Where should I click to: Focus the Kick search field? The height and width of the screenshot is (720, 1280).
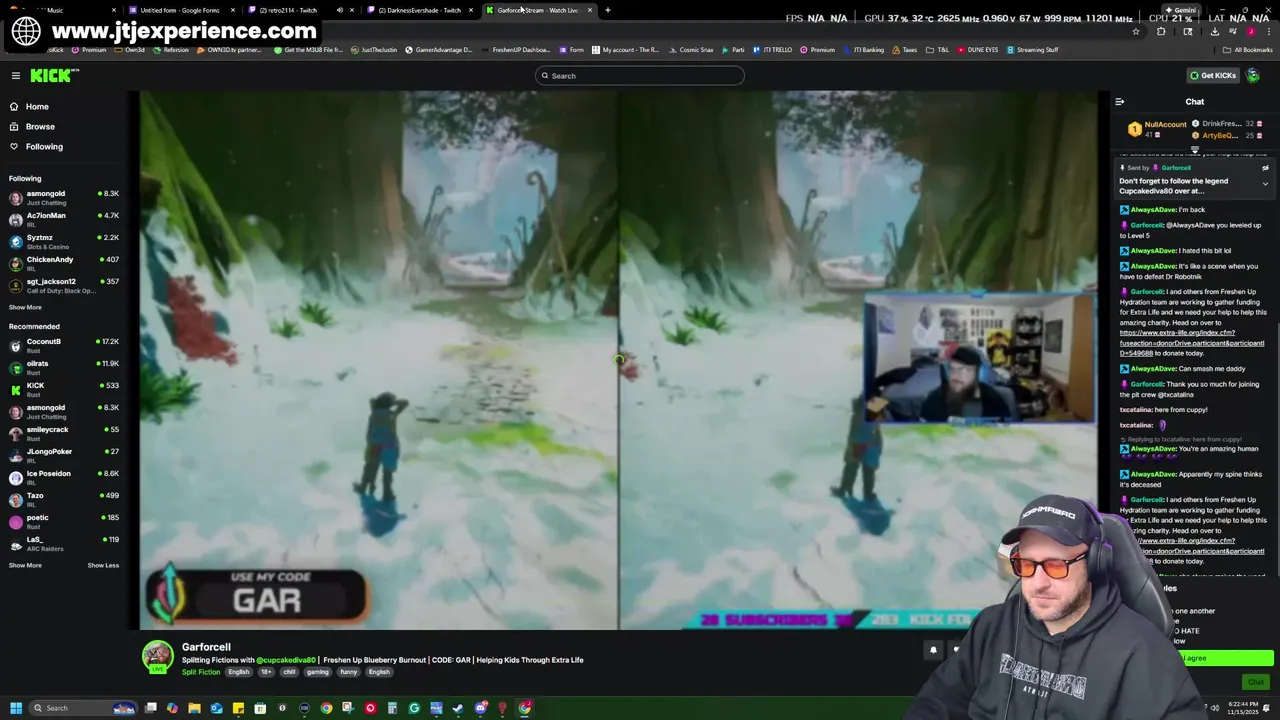[640, 76]
